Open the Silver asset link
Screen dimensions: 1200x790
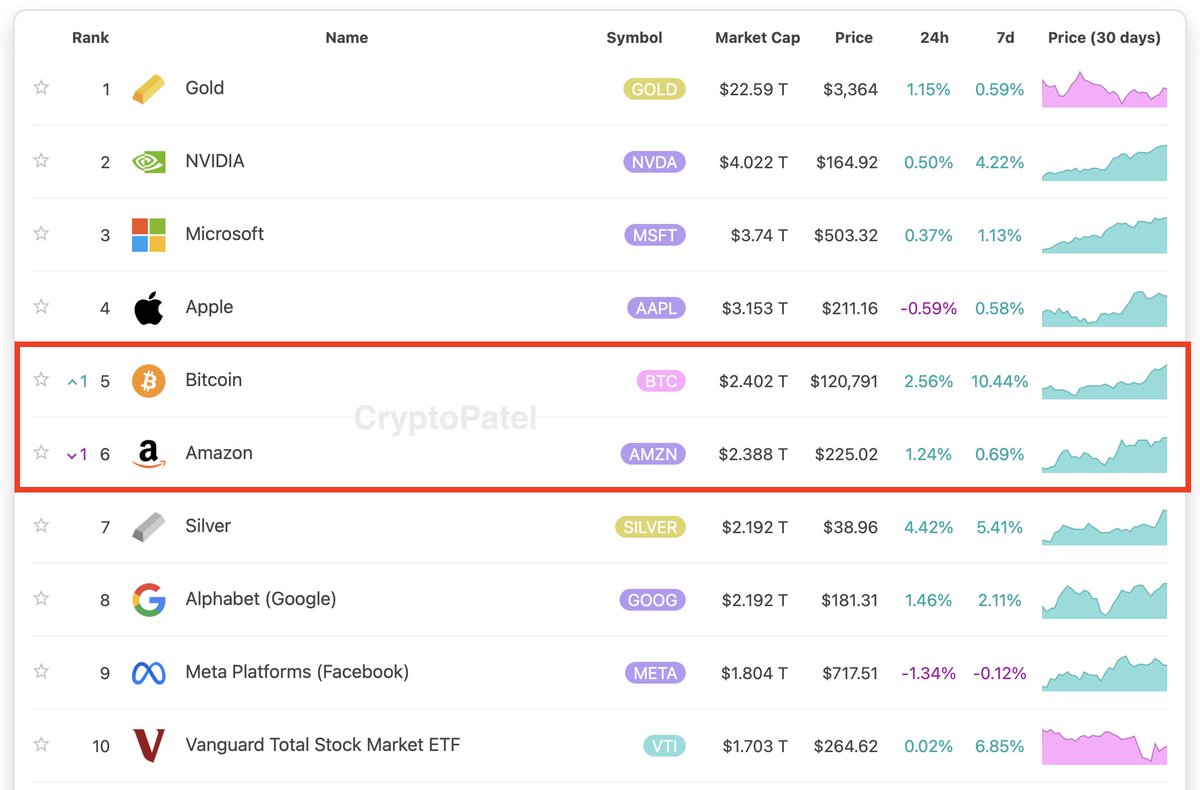(x=208, y=526)
